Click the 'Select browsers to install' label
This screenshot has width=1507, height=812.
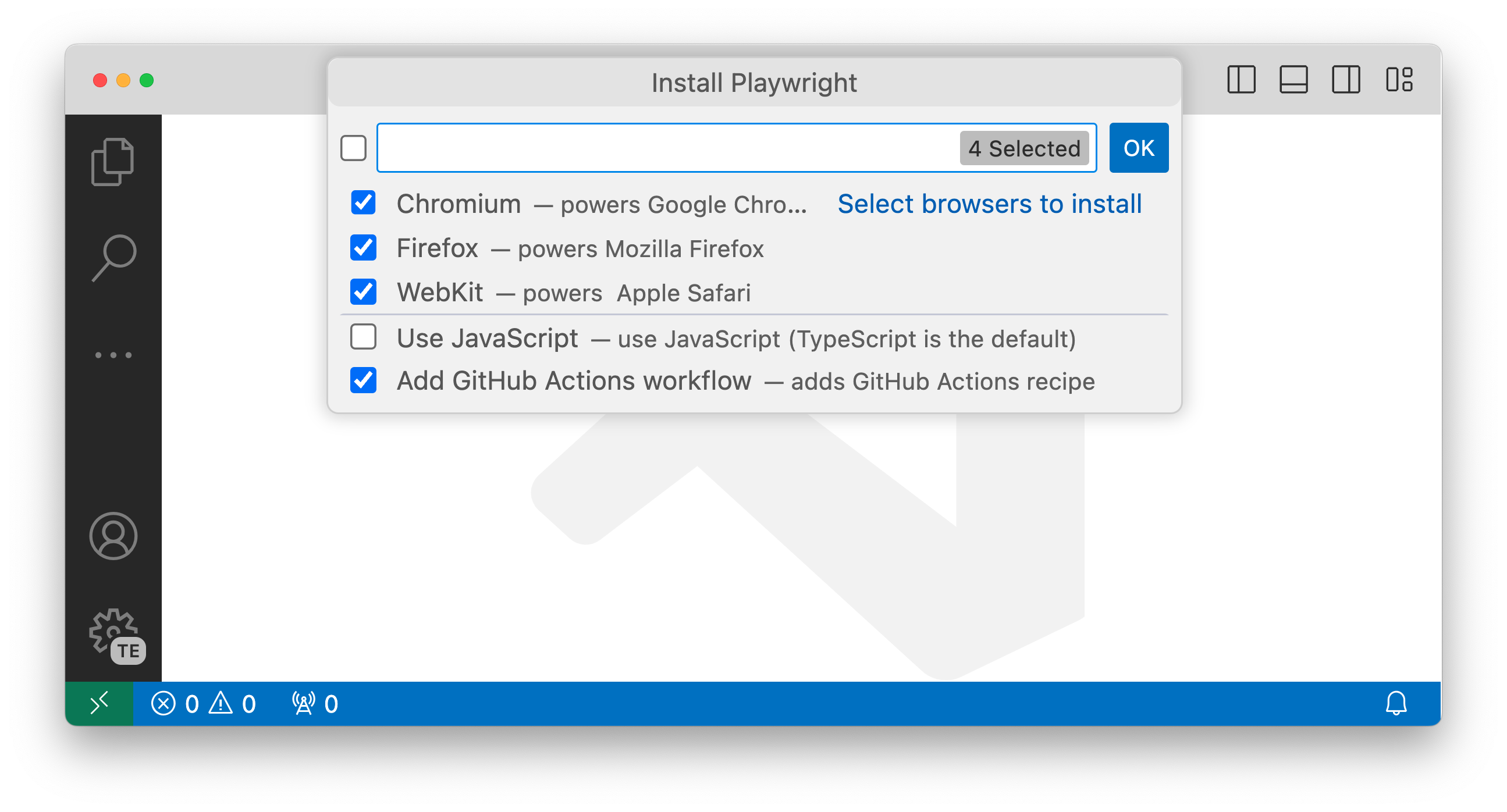(989, 204)
